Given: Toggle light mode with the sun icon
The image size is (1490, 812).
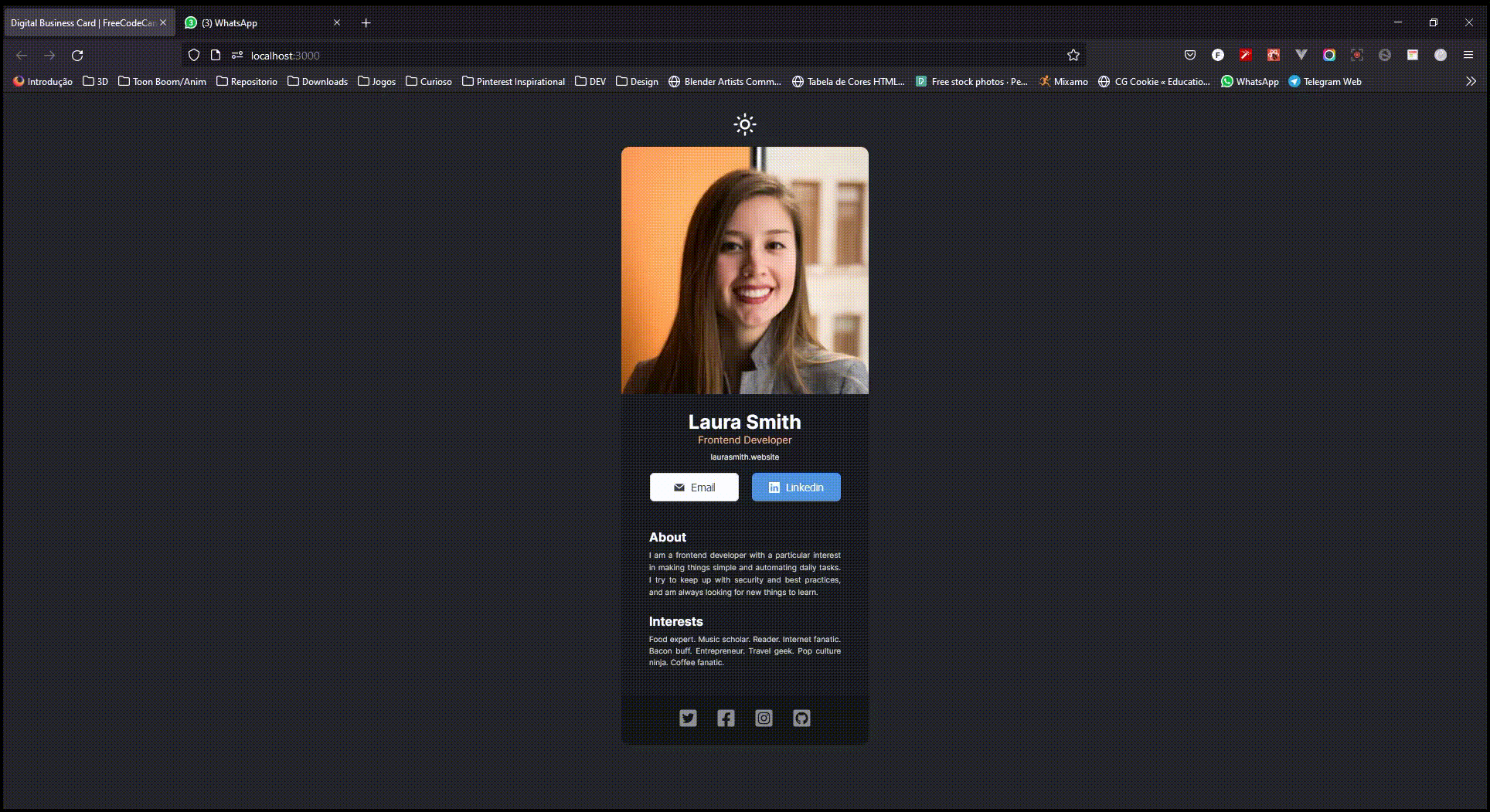Looking at the screenshot, I should [745, 124].
